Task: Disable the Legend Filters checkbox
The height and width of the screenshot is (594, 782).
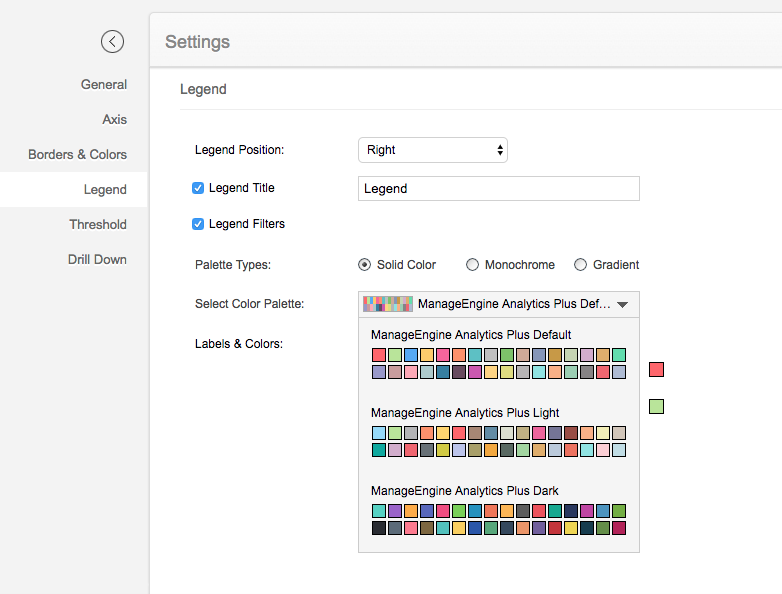Action: click(x=198, y=224)
